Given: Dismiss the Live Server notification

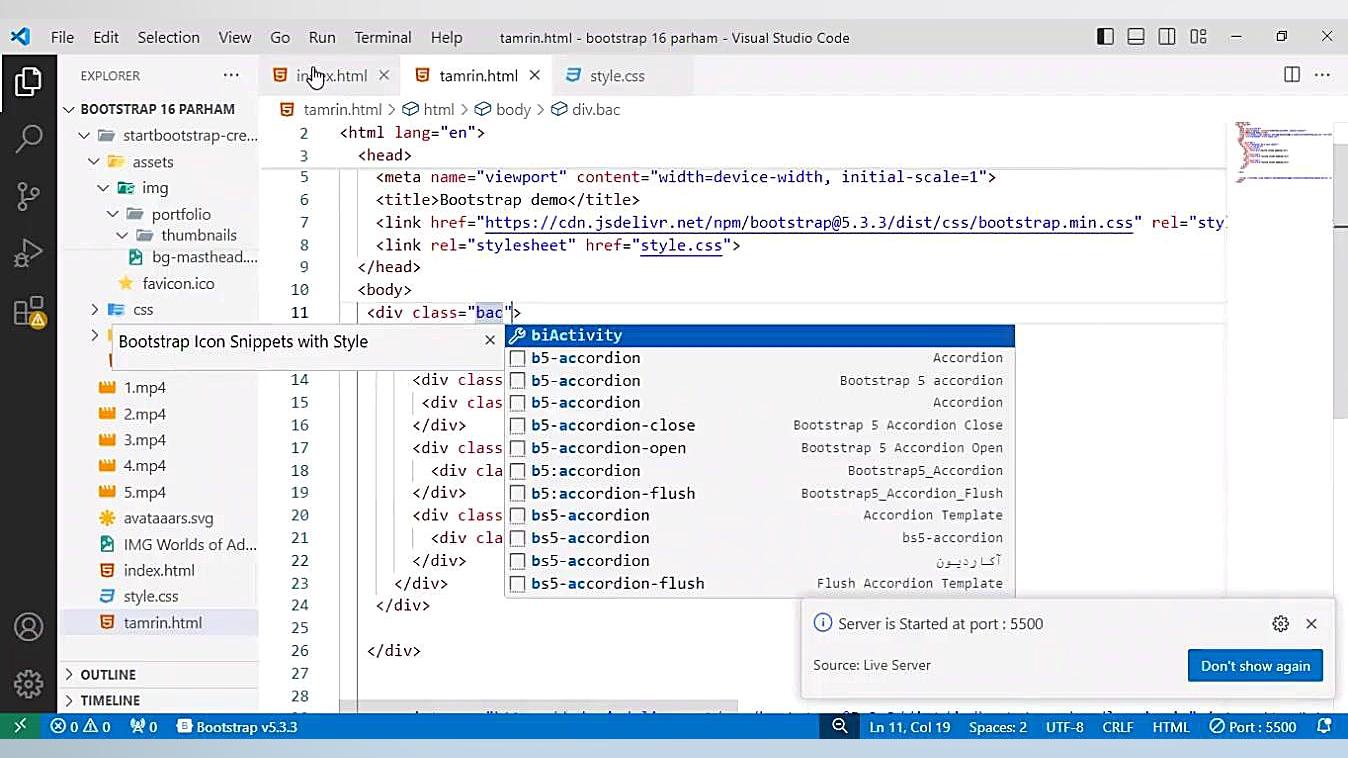Looking at the screenshot, I should click(1311, 623).
